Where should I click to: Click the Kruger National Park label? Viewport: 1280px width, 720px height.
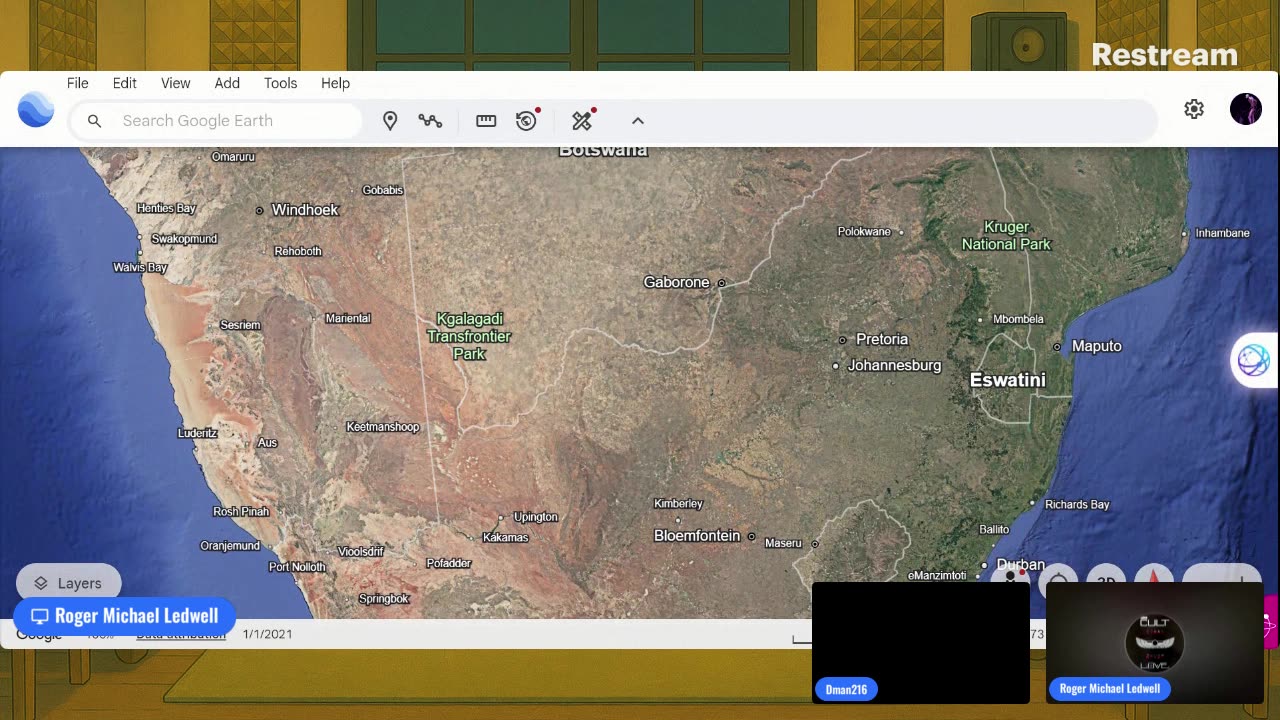[1006, 235]
